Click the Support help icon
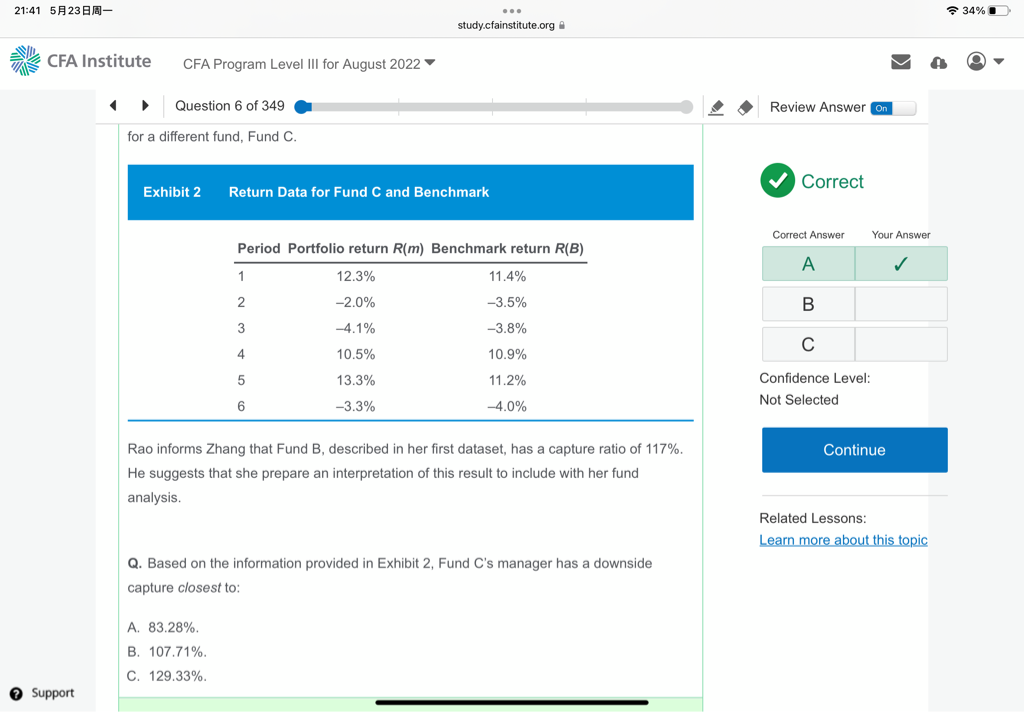1024x712 pixels. click(16, 694)
